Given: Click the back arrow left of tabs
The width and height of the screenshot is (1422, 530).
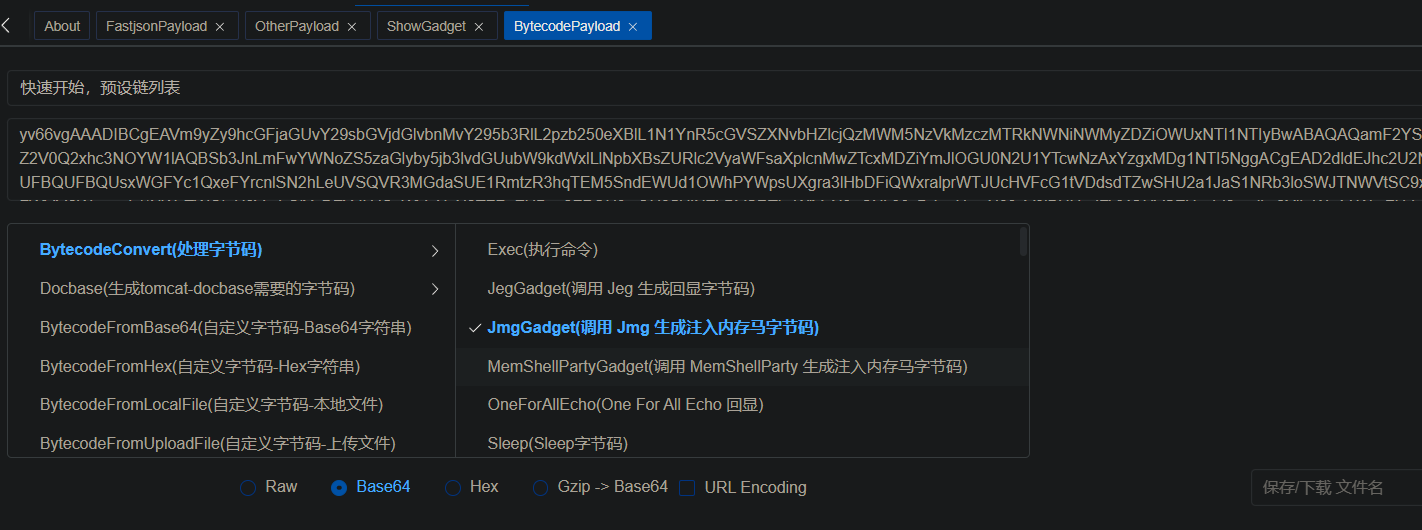Looking at the screenshot, I should click(6, 26).
